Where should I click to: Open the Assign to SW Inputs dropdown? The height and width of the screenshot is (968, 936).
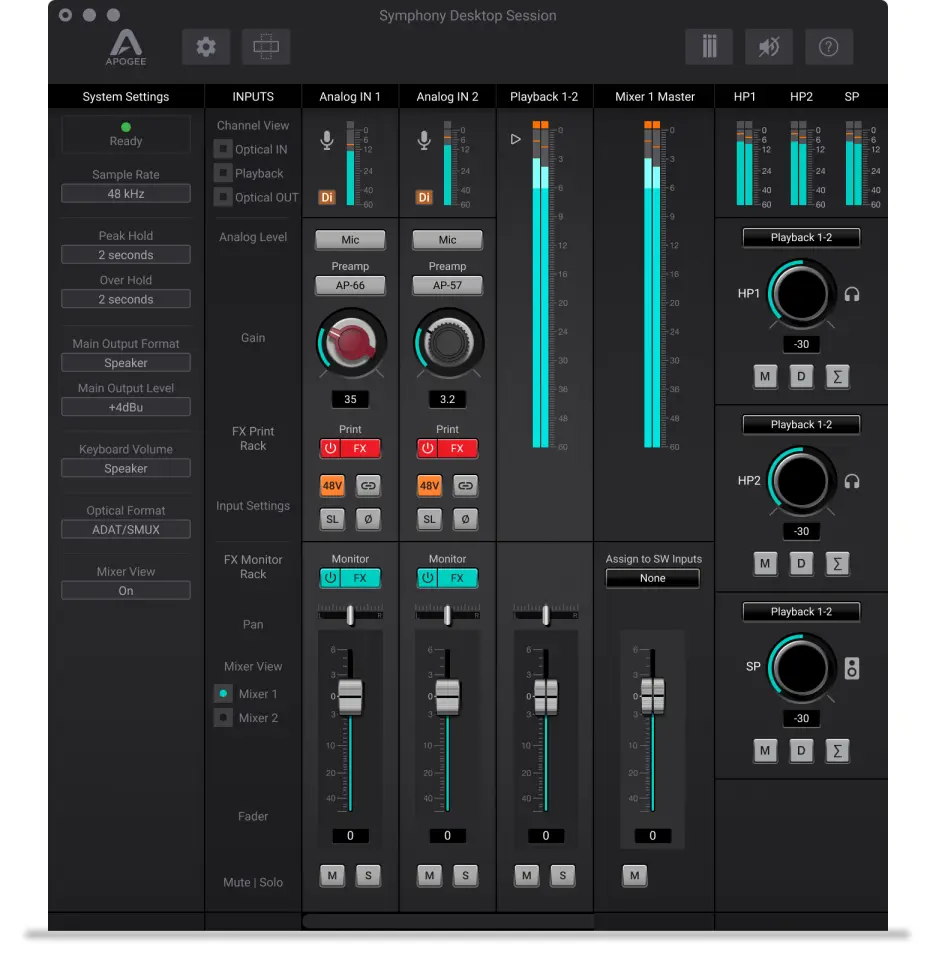(x=653, y=578)
